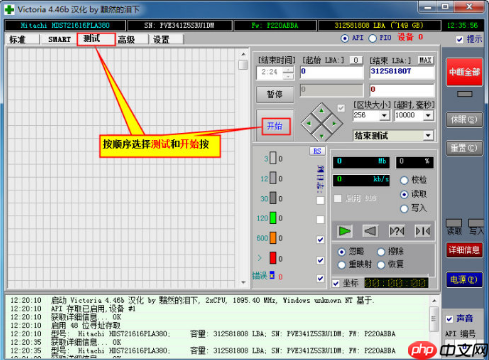Click the up arrow on the diamond pad
Image resolution: width=489 pixels, height=360 pixels.
tap(321, 110)
